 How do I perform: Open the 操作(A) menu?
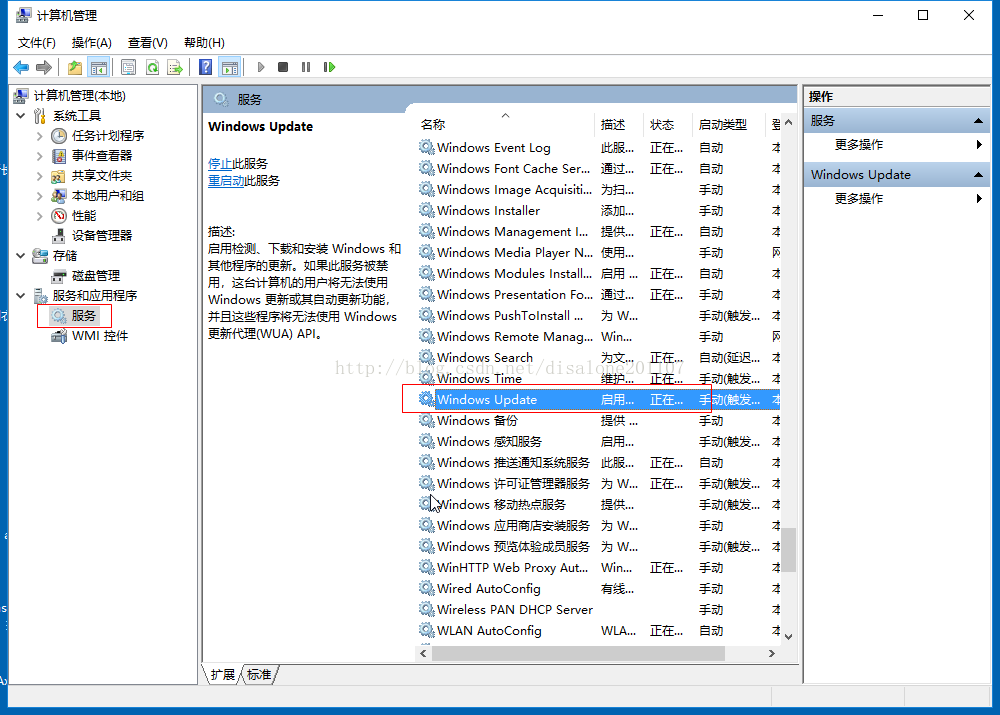pyautogui.click(x=92, y=43)
